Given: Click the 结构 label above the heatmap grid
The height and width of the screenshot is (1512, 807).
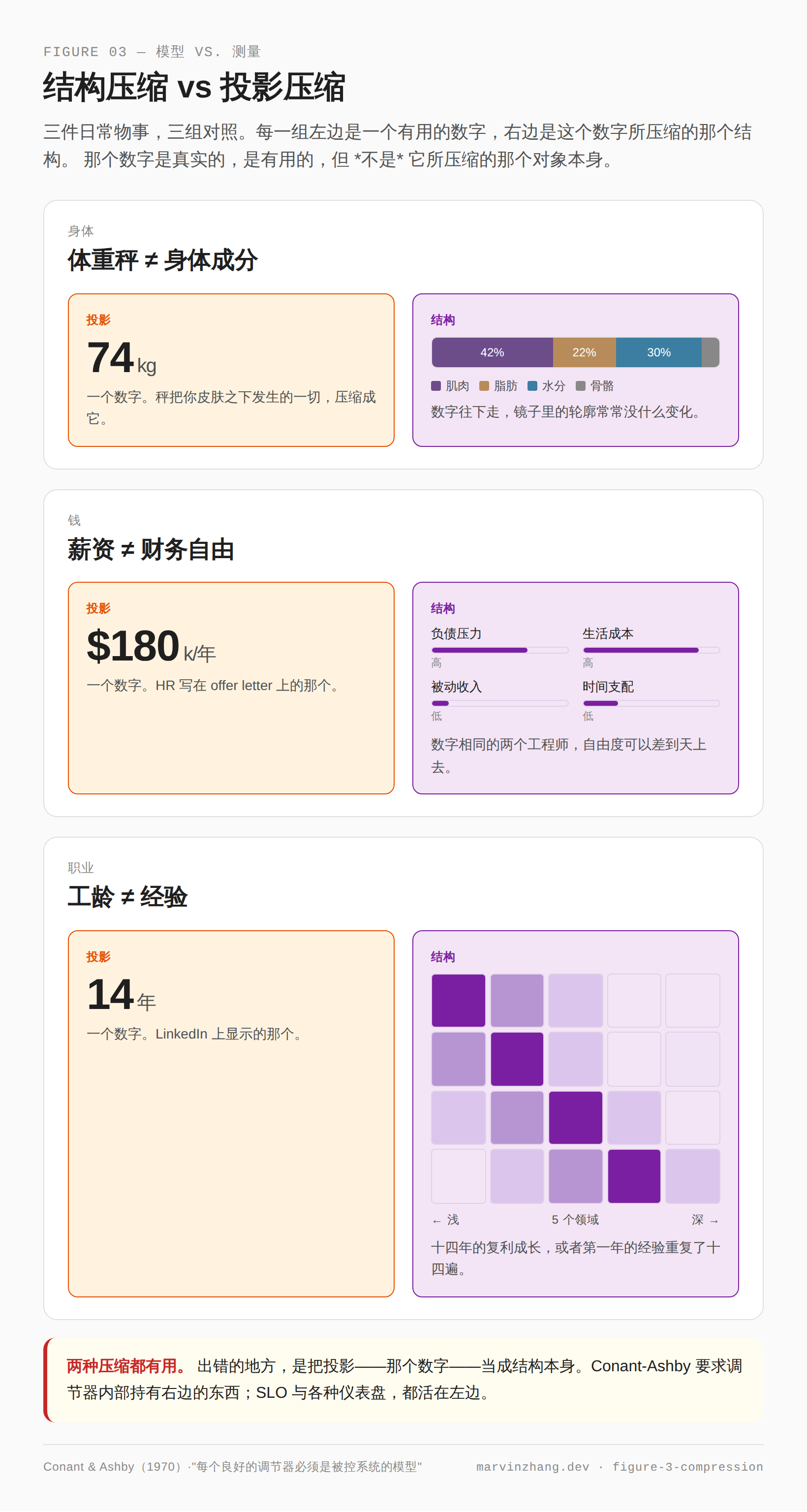Looking at the screenshot, I should click(x=442, y=957).
